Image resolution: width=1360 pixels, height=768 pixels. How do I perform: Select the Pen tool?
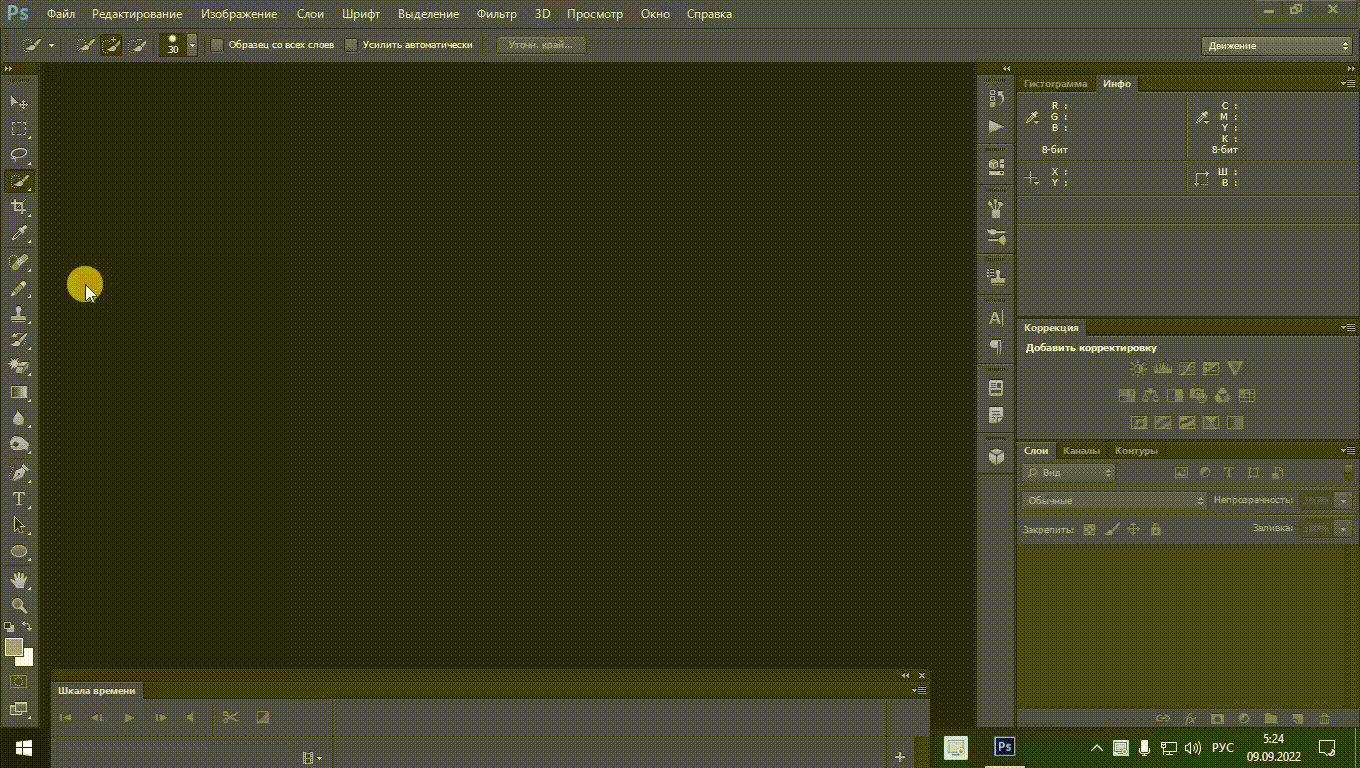click(19, 472)
